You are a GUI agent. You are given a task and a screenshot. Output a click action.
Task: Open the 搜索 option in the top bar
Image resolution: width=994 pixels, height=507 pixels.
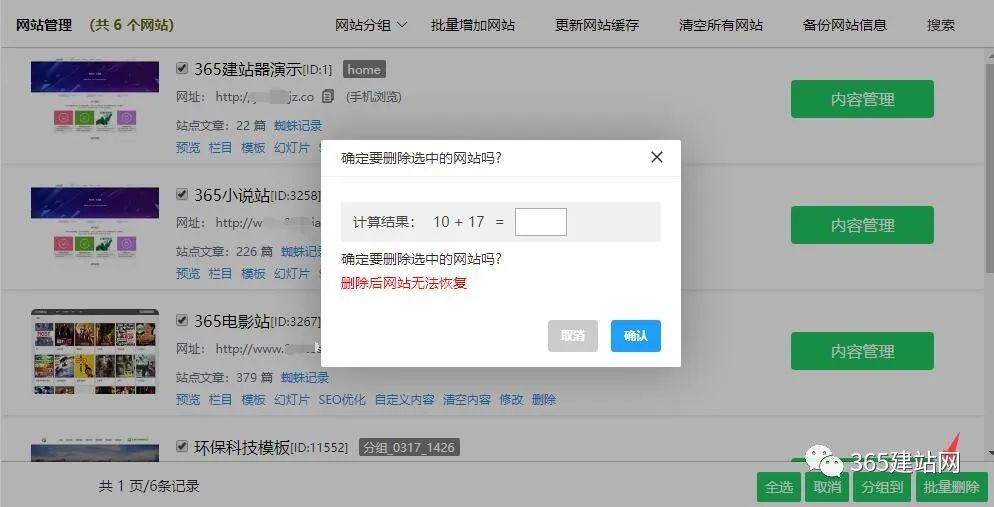941,25
